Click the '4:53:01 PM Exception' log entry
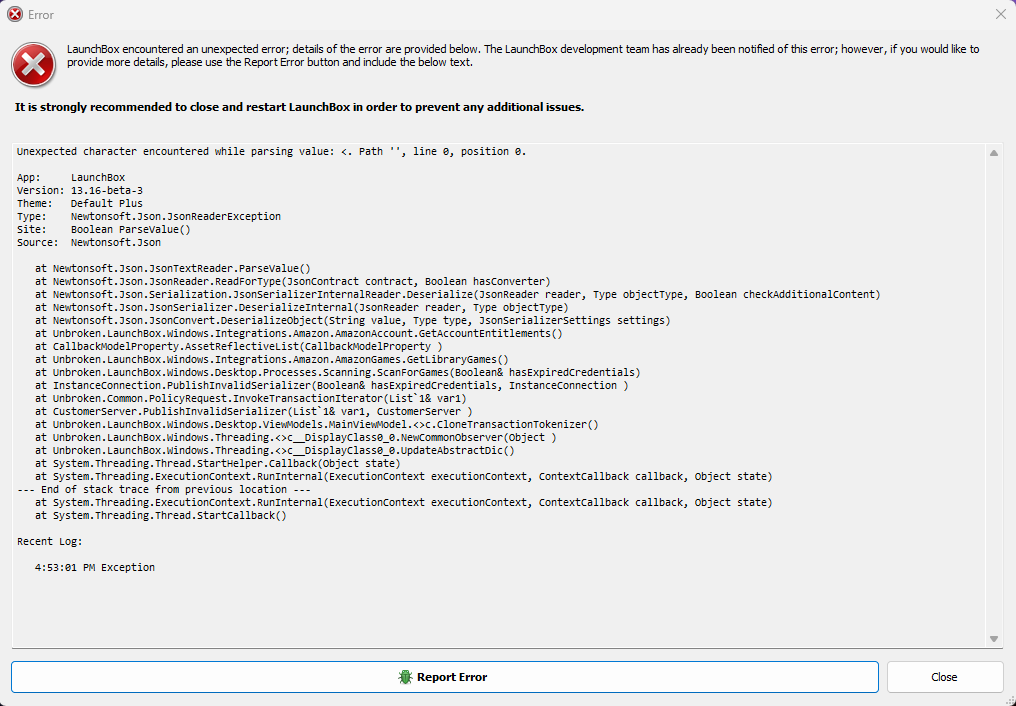This screenshot has width=1016, height=706. point(95,567)
